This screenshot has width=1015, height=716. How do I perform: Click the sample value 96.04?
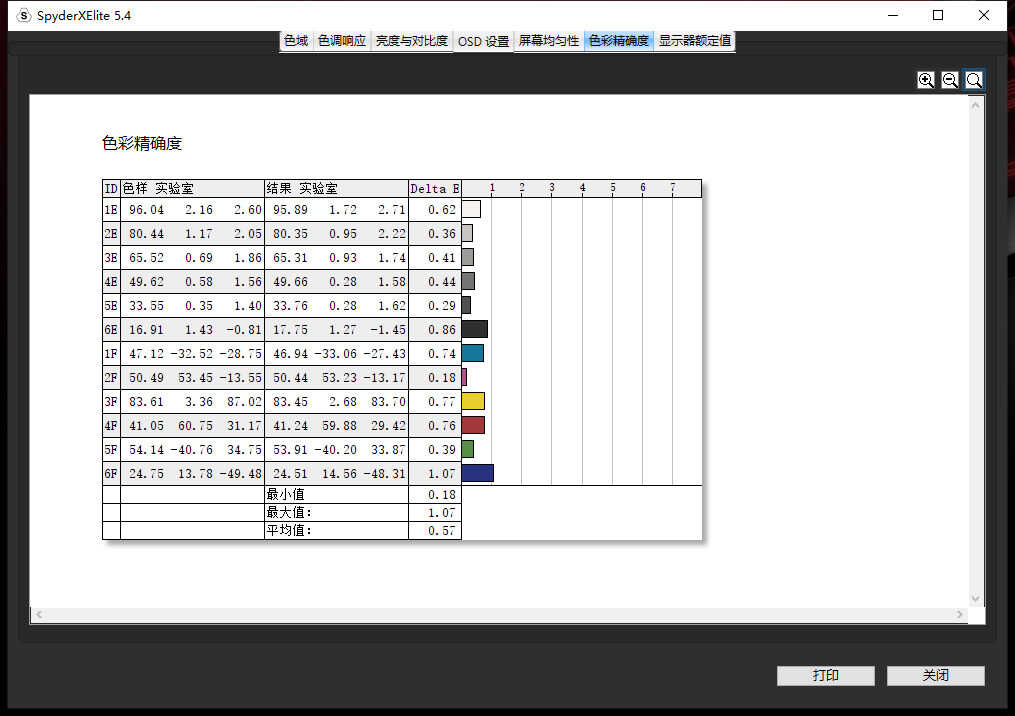[146, 210]
